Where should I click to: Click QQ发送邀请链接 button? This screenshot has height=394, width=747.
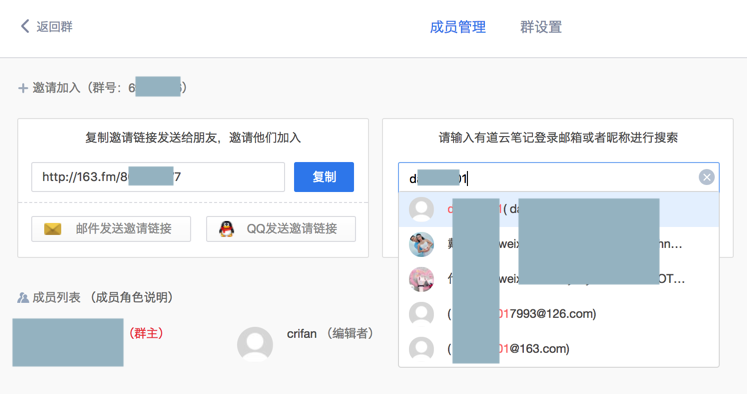pos(281,229)
